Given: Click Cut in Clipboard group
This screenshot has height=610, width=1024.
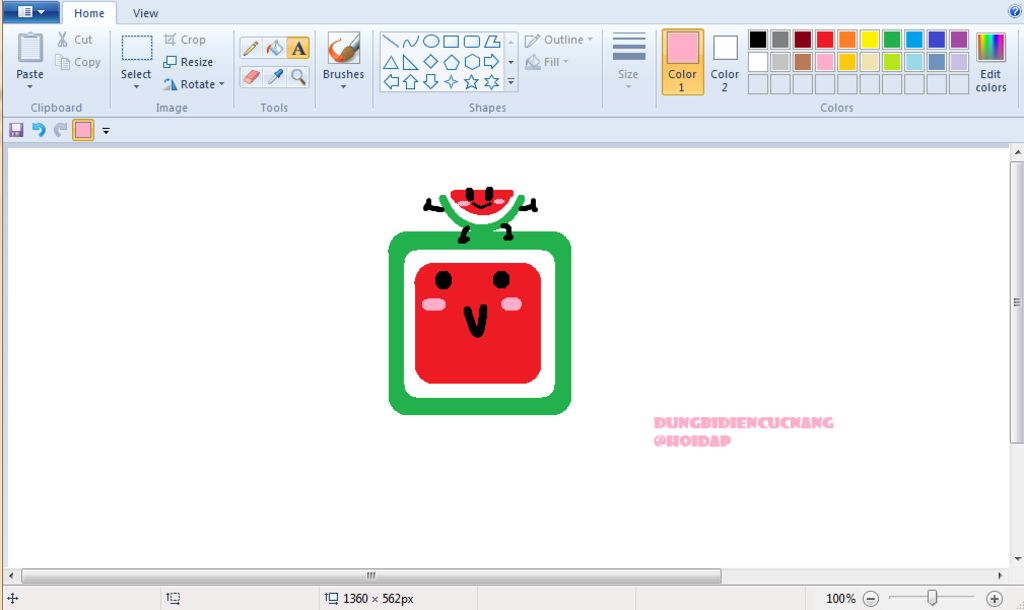Looking at the screenshot, I should tap(74, 39).
